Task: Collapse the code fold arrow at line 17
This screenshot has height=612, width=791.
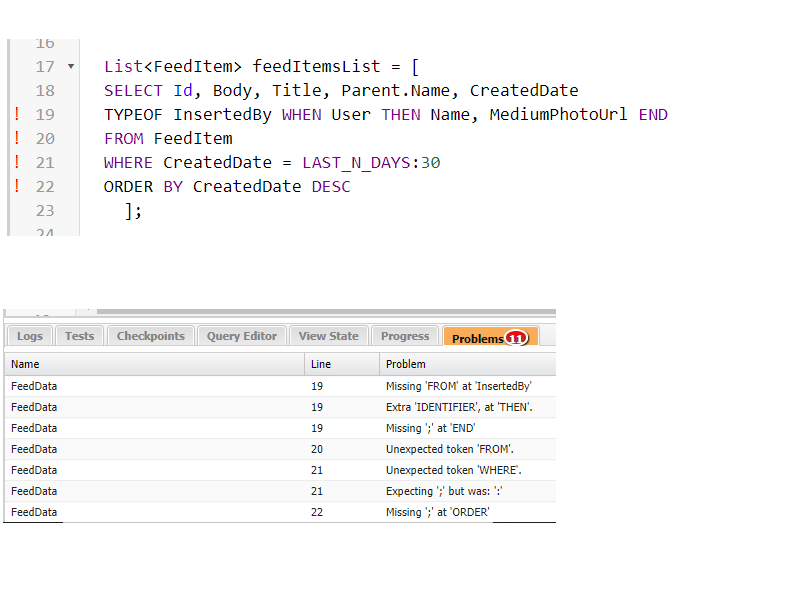Action: tap(70, 67)
